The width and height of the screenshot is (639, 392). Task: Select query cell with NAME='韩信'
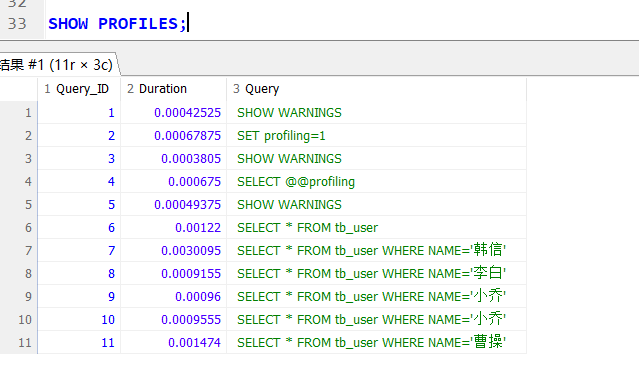[x=377, y=251]
